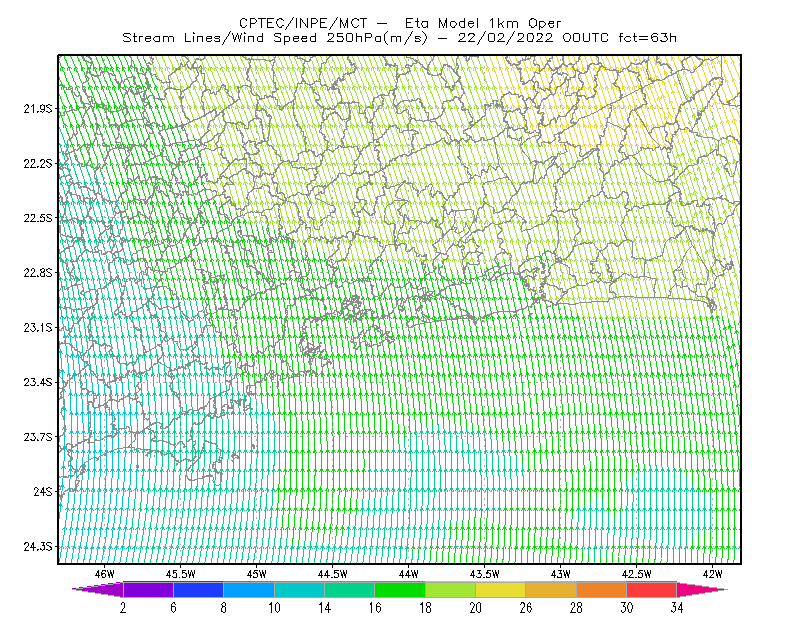Viewport: 800px width, 618px height.
Task: Click the yellow legend color block
Action: (x=501, y=589)
